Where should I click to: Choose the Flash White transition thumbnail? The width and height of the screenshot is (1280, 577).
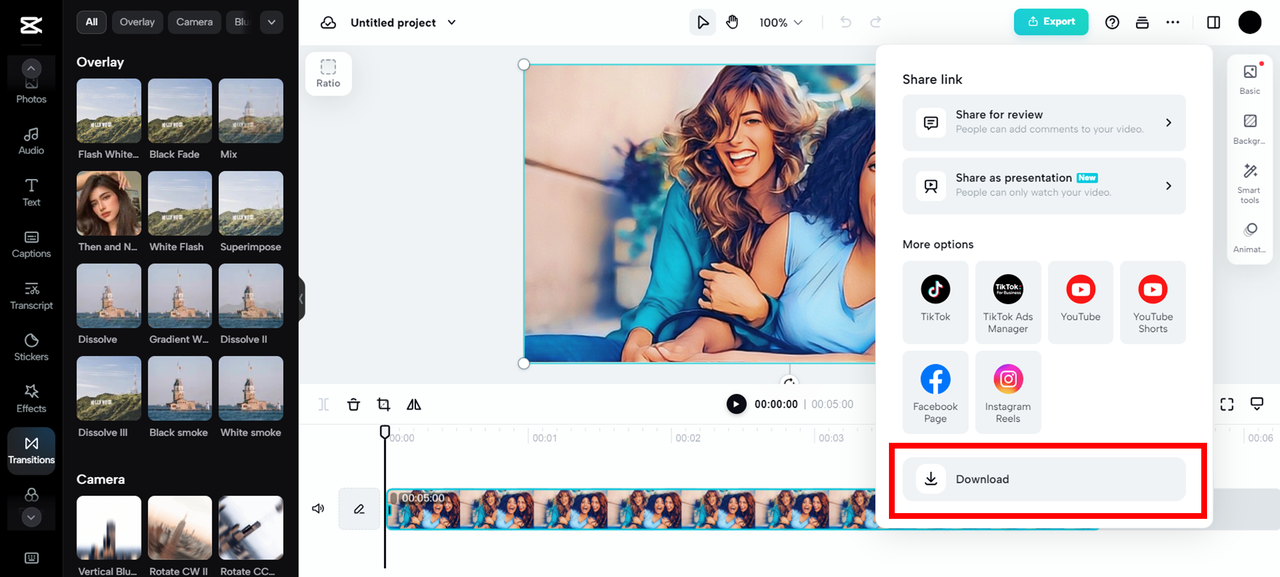109,111
